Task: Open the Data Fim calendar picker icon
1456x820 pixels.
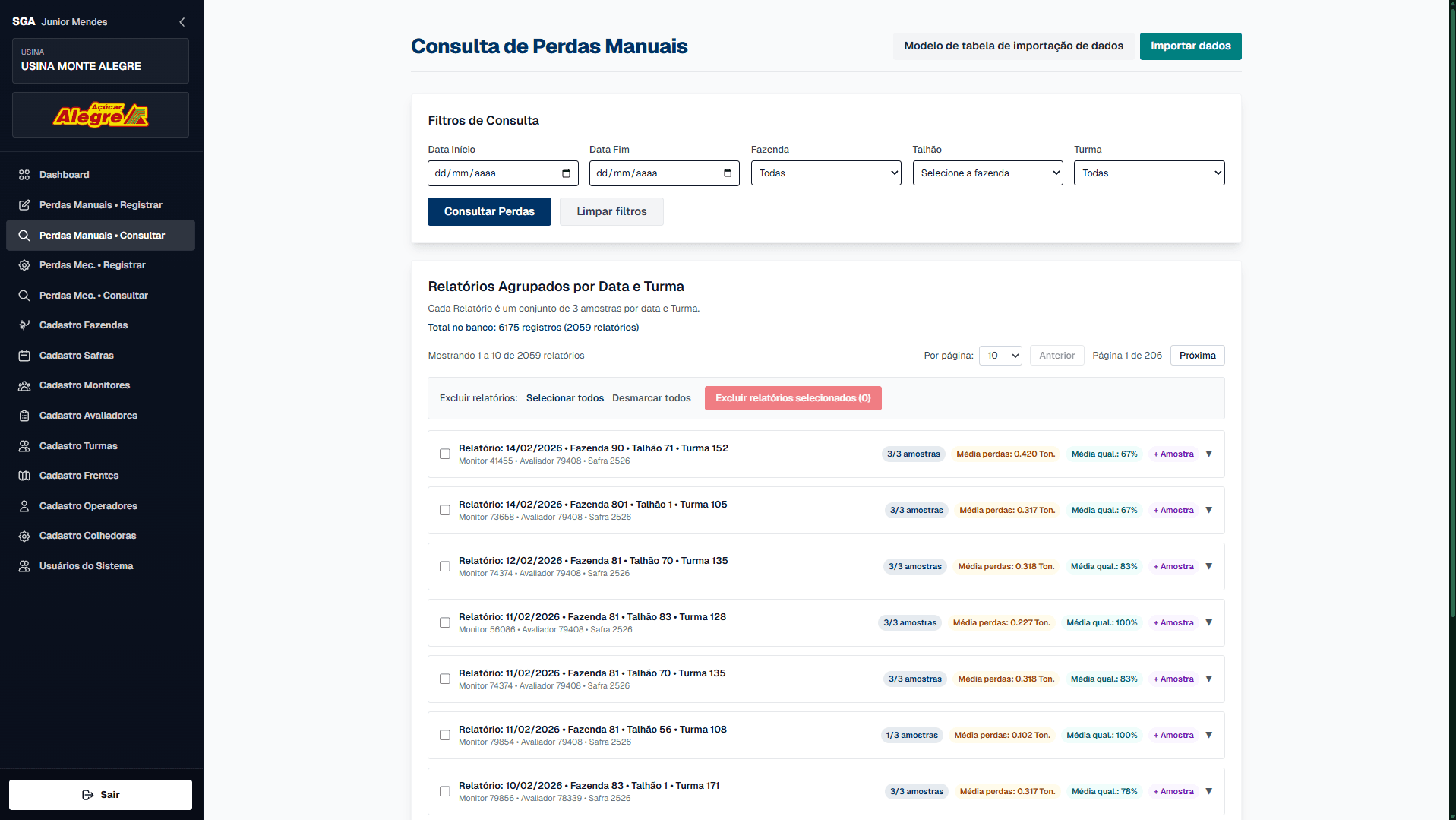Action: [728, 173]
